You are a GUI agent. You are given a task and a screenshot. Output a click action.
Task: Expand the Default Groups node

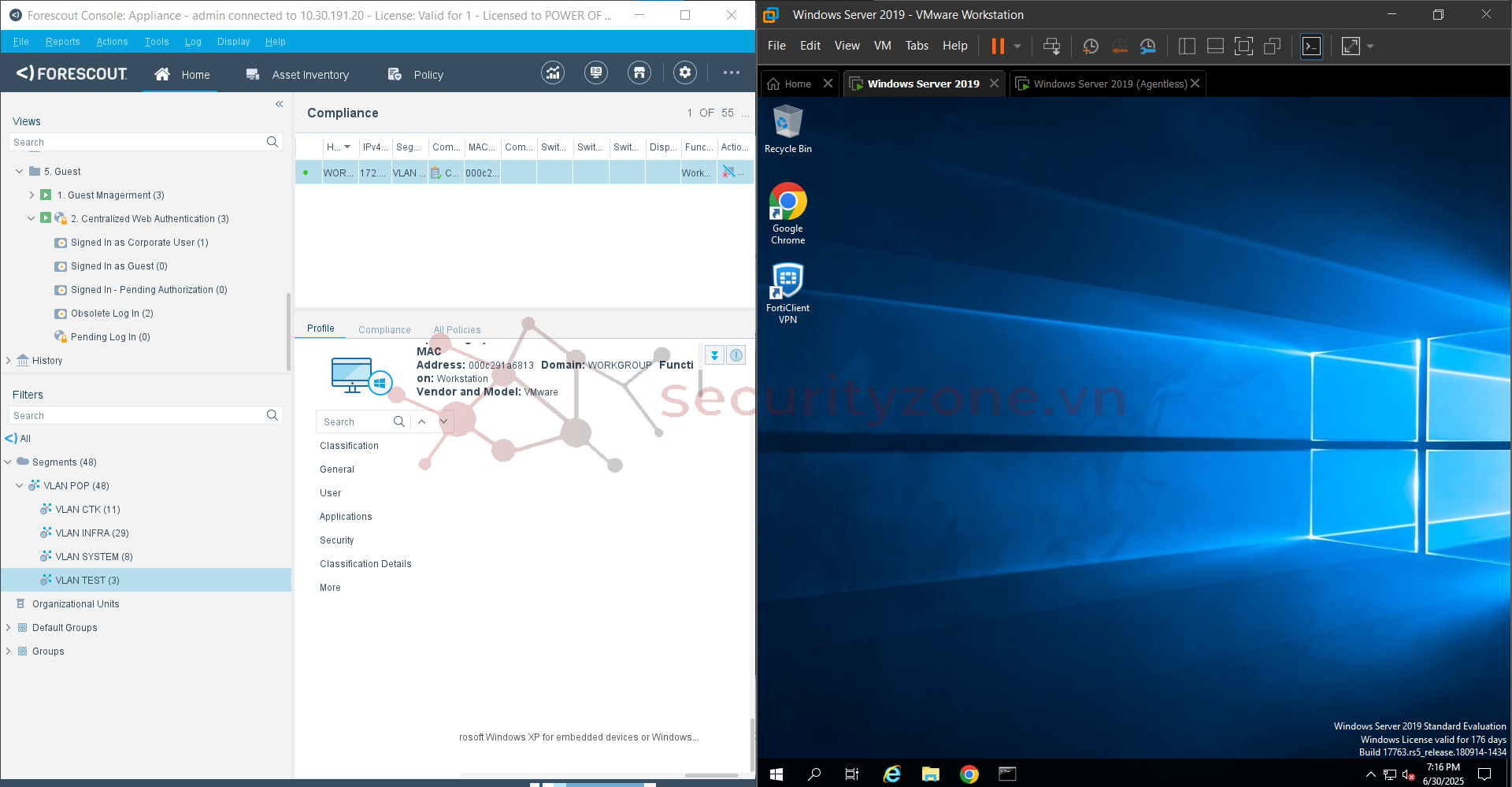point(8,627)
